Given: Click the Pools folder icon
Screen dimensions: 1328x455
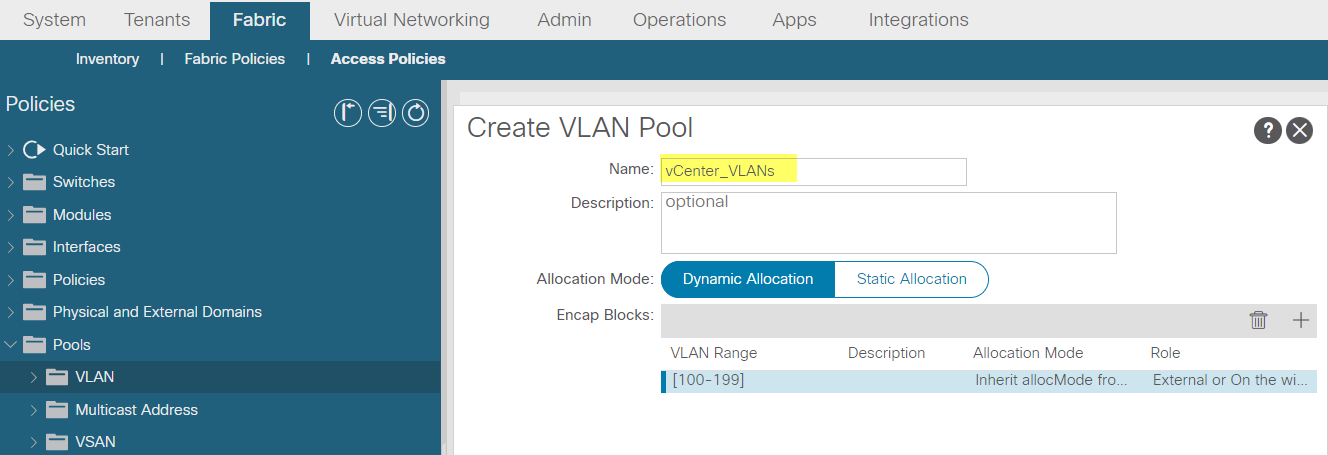Looking at the screenshot, I should point(35,345).
